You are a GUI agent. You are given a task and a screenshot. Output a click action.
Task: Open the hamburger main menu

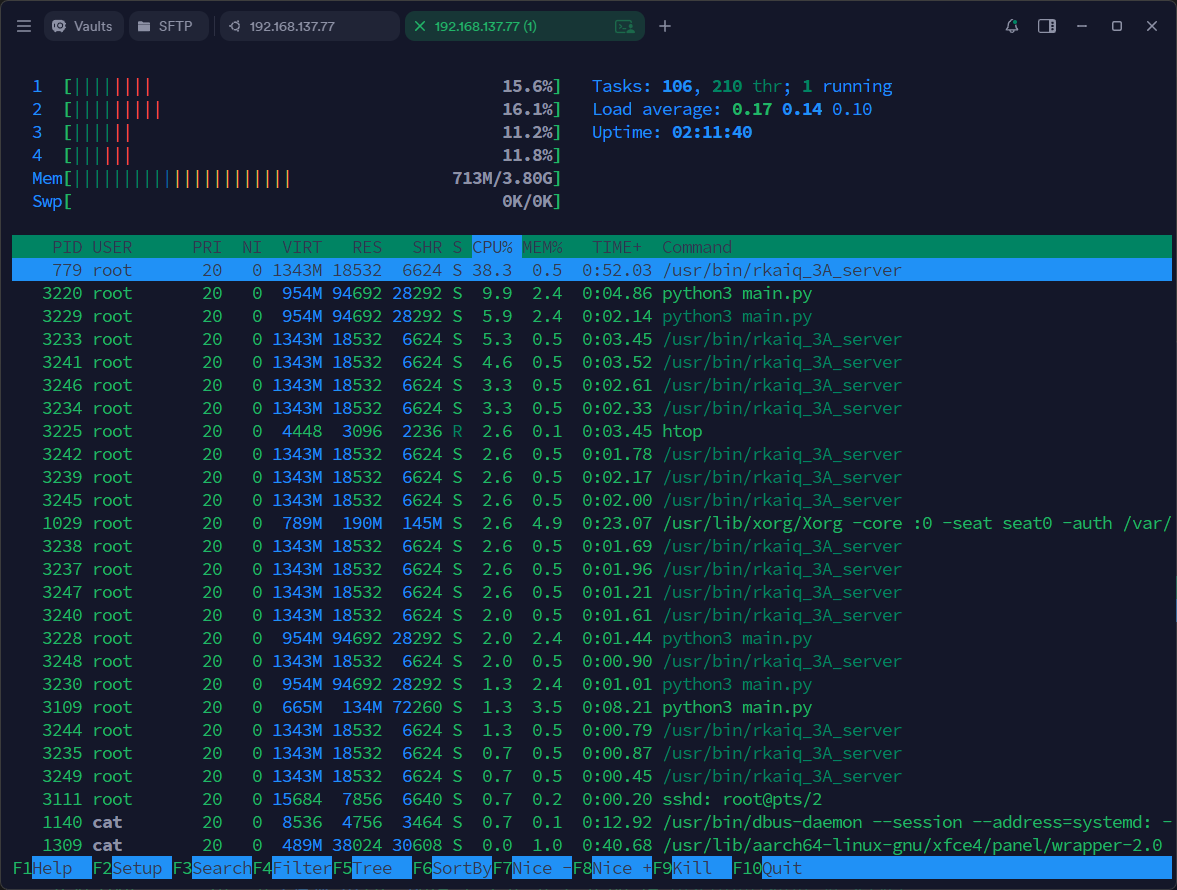[x=24, y=26]
